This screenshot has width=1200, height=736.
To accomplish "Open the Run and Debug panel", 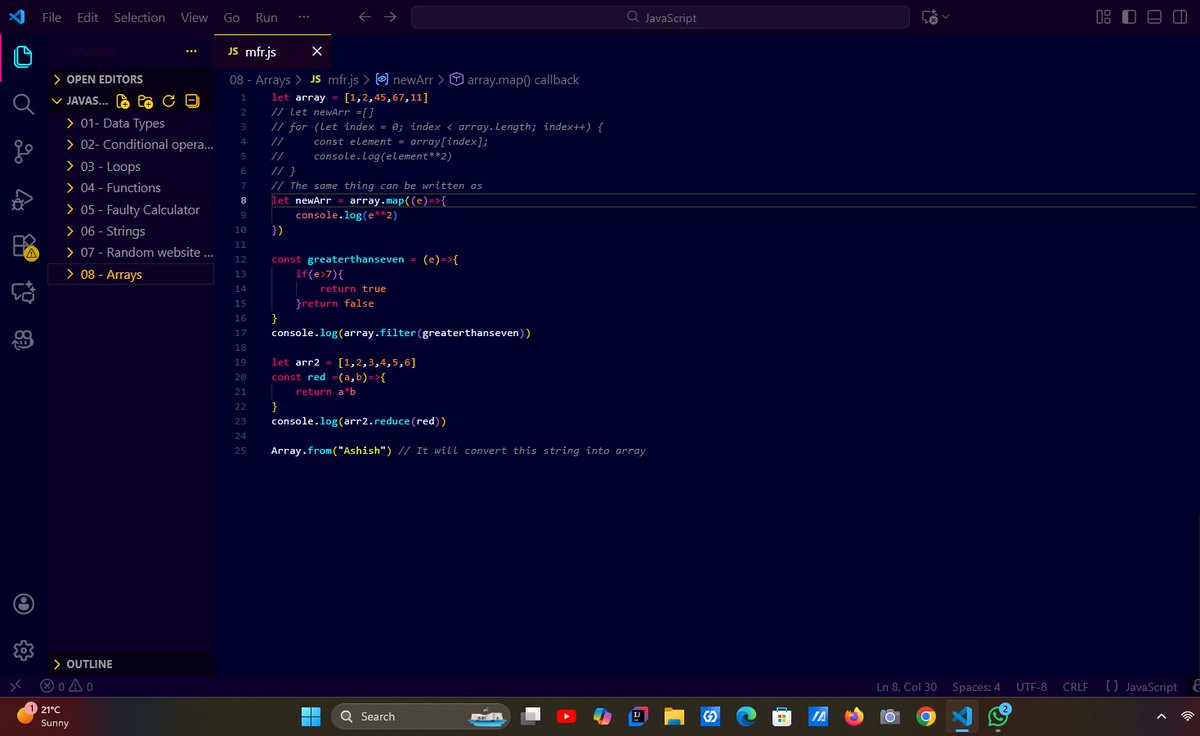I will [22, 198].
